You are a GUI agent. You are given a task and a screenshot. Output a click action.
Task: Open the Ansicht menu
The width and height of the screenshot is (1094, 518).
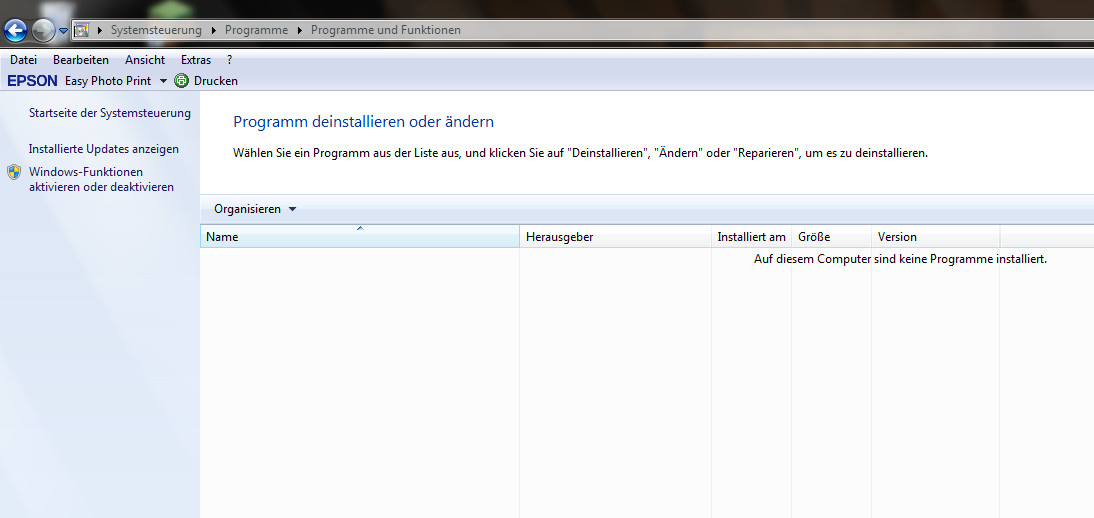click(145, 60)
